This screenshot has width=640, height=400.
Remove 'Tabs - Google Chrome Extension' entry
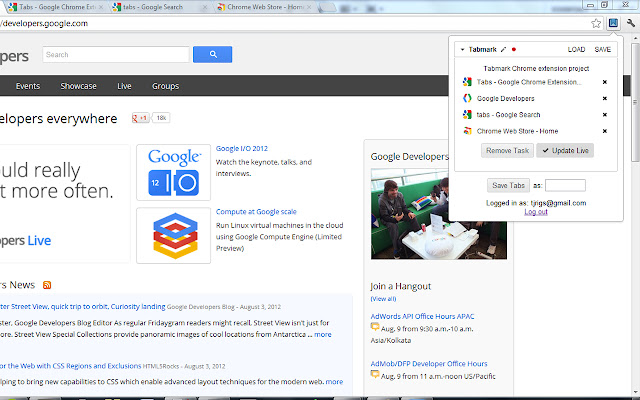[x=605, y=82]
